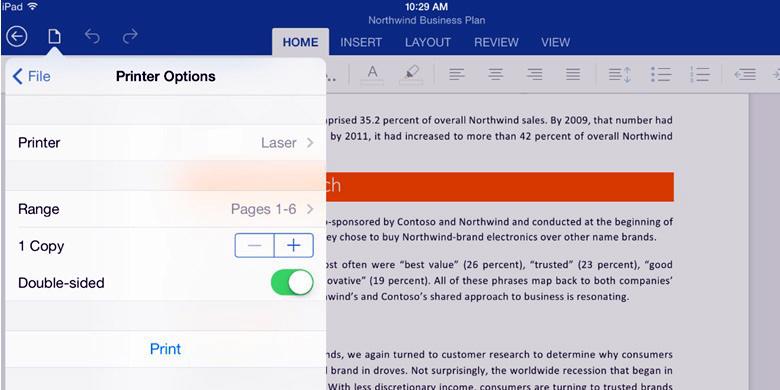Decrease copies with the minus button

click(254, 245)
